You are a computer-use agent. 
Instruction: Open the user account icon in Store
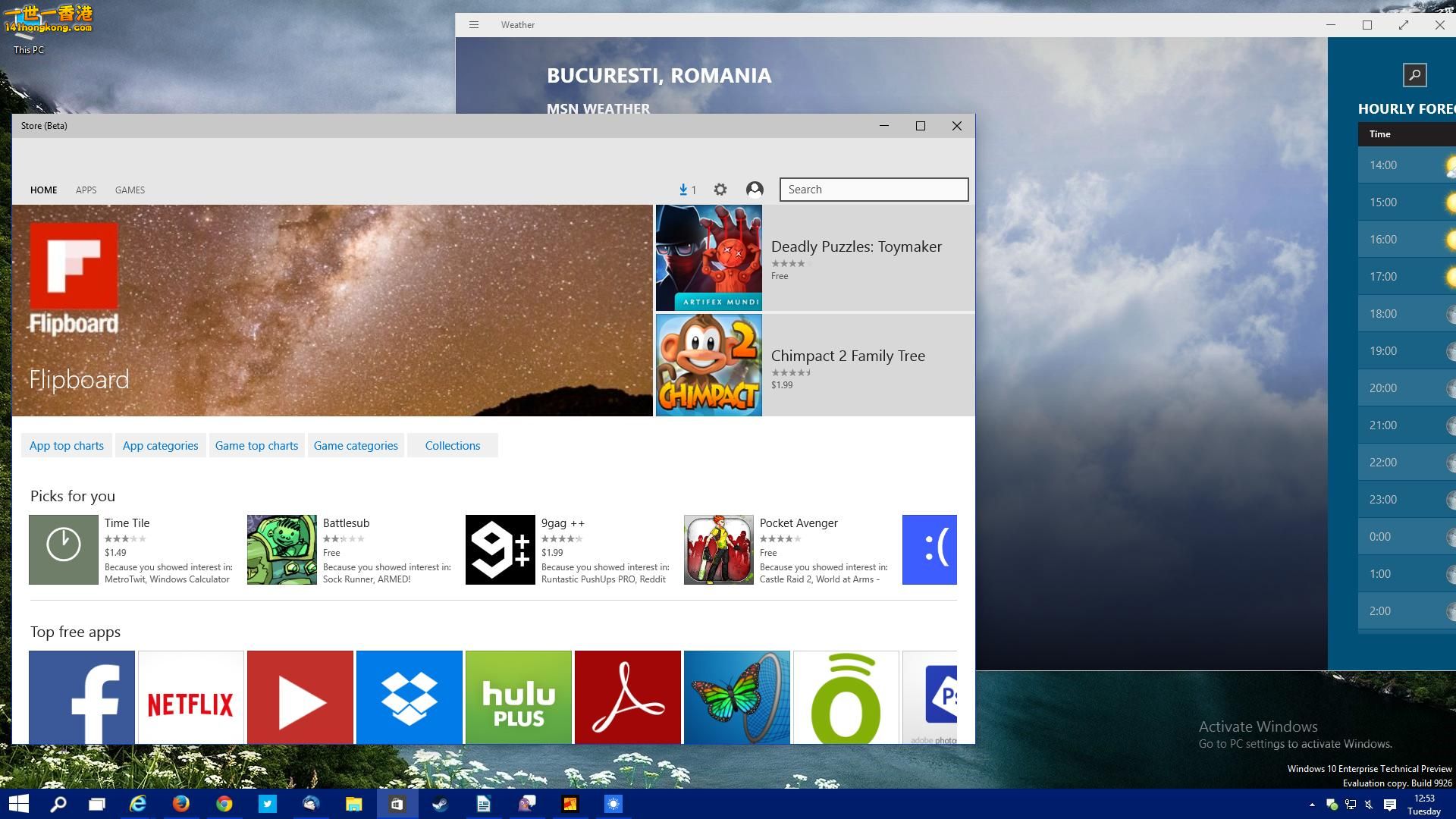tap(755, 190)
